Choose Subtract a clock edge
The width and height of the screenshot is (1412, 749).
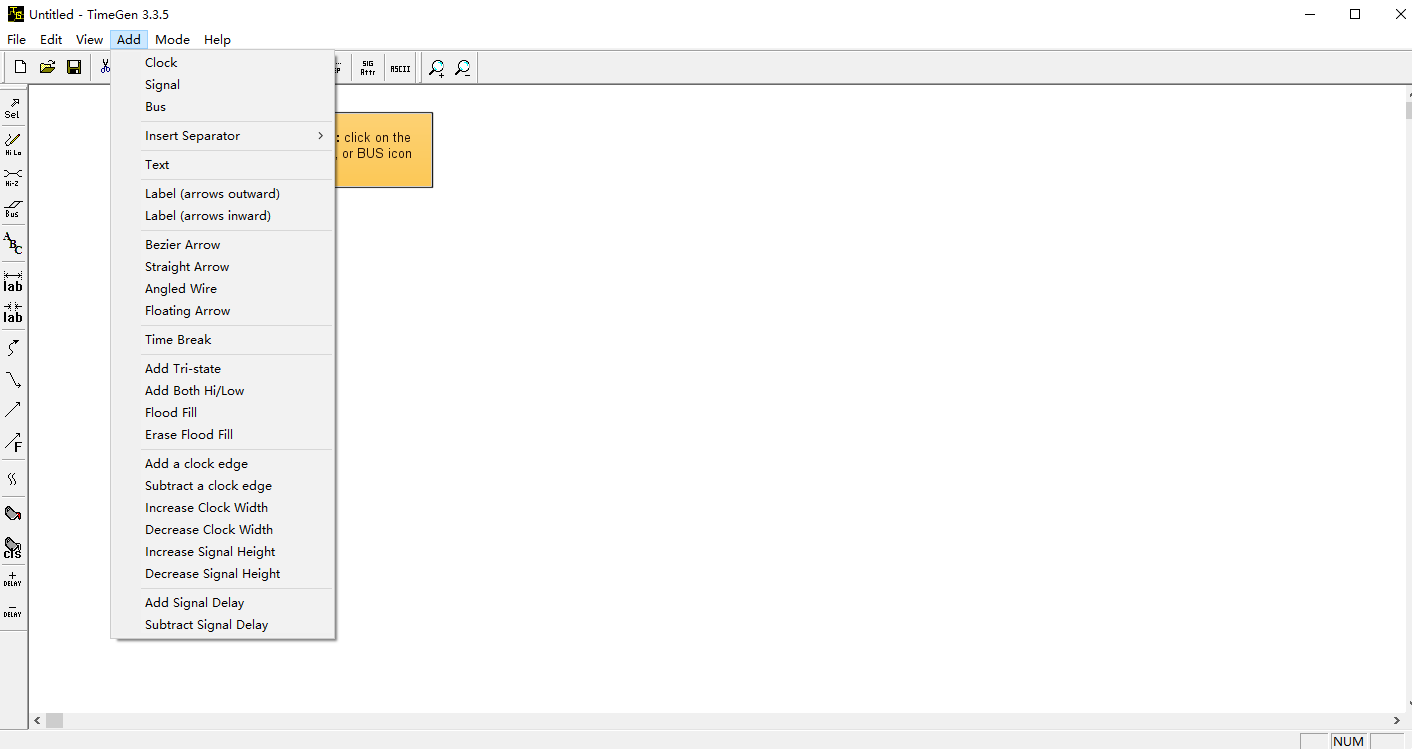pos(223,486)
